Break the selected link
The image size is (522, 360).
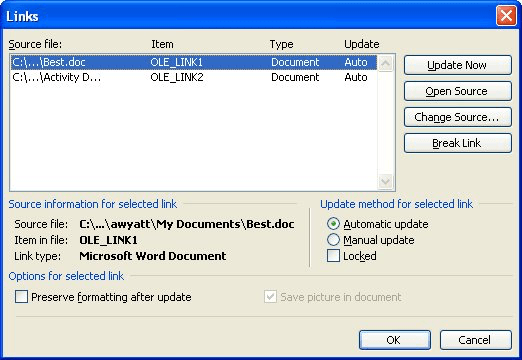(458, 143)
